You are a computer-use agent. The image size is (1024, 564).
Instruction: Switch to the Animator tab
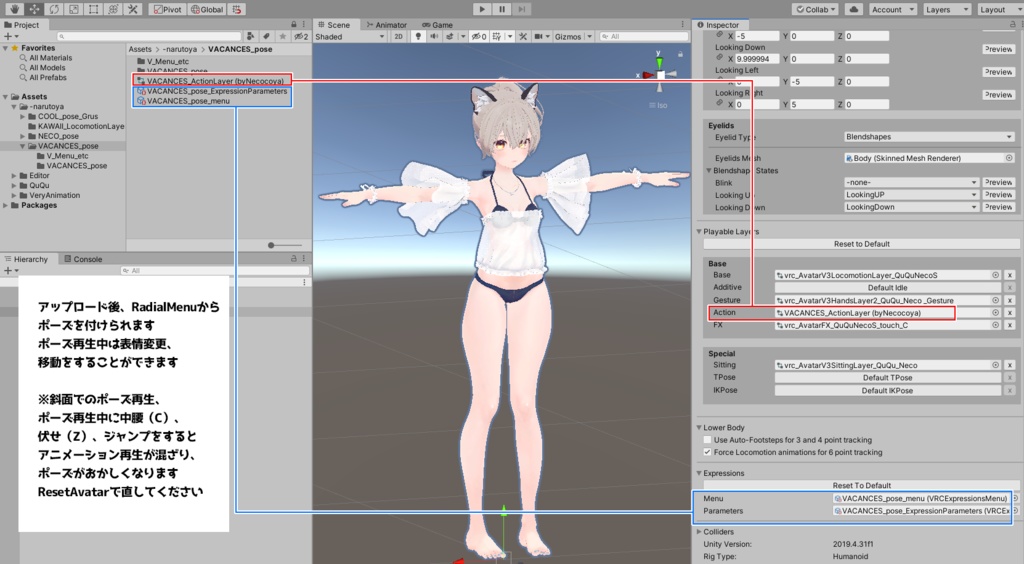tap(387, 24)
